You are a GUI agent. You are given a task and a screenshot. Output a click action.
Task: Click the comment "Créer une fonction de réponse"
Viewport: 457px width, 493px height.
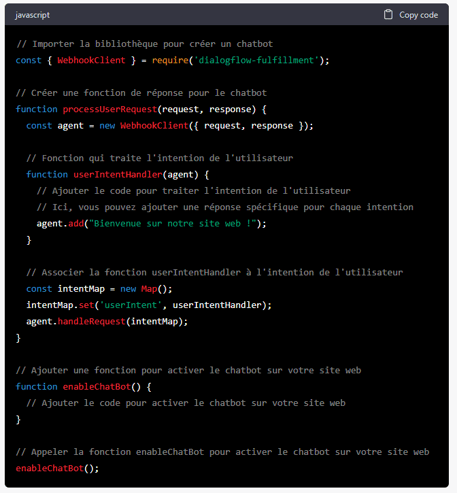point(141,93)
